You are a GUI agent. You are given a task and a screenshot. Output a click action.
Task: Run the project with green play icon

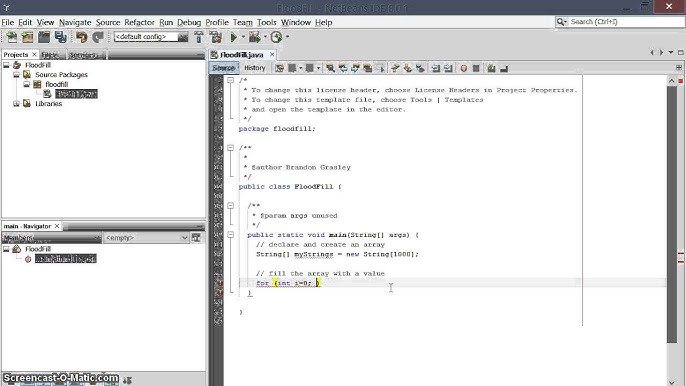pyautogui.click(x=234, y=37)
